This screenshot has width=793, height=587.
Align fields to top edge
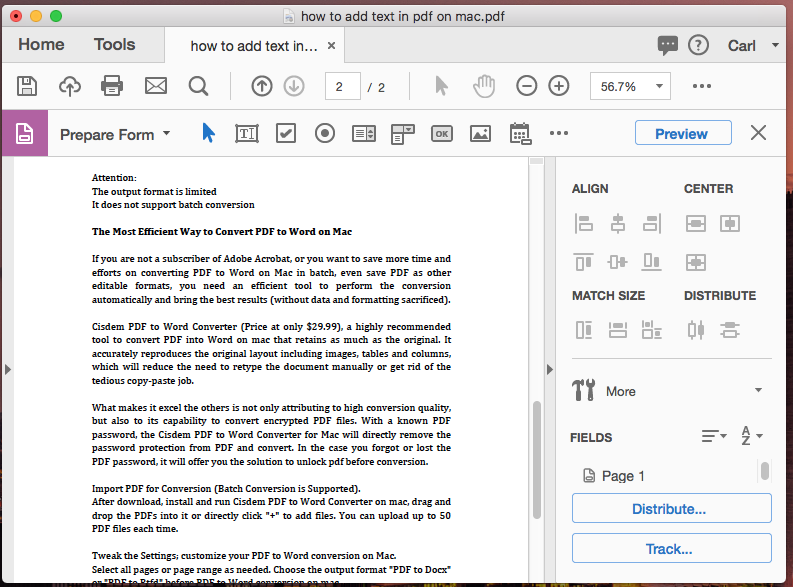tap(584, 262)
